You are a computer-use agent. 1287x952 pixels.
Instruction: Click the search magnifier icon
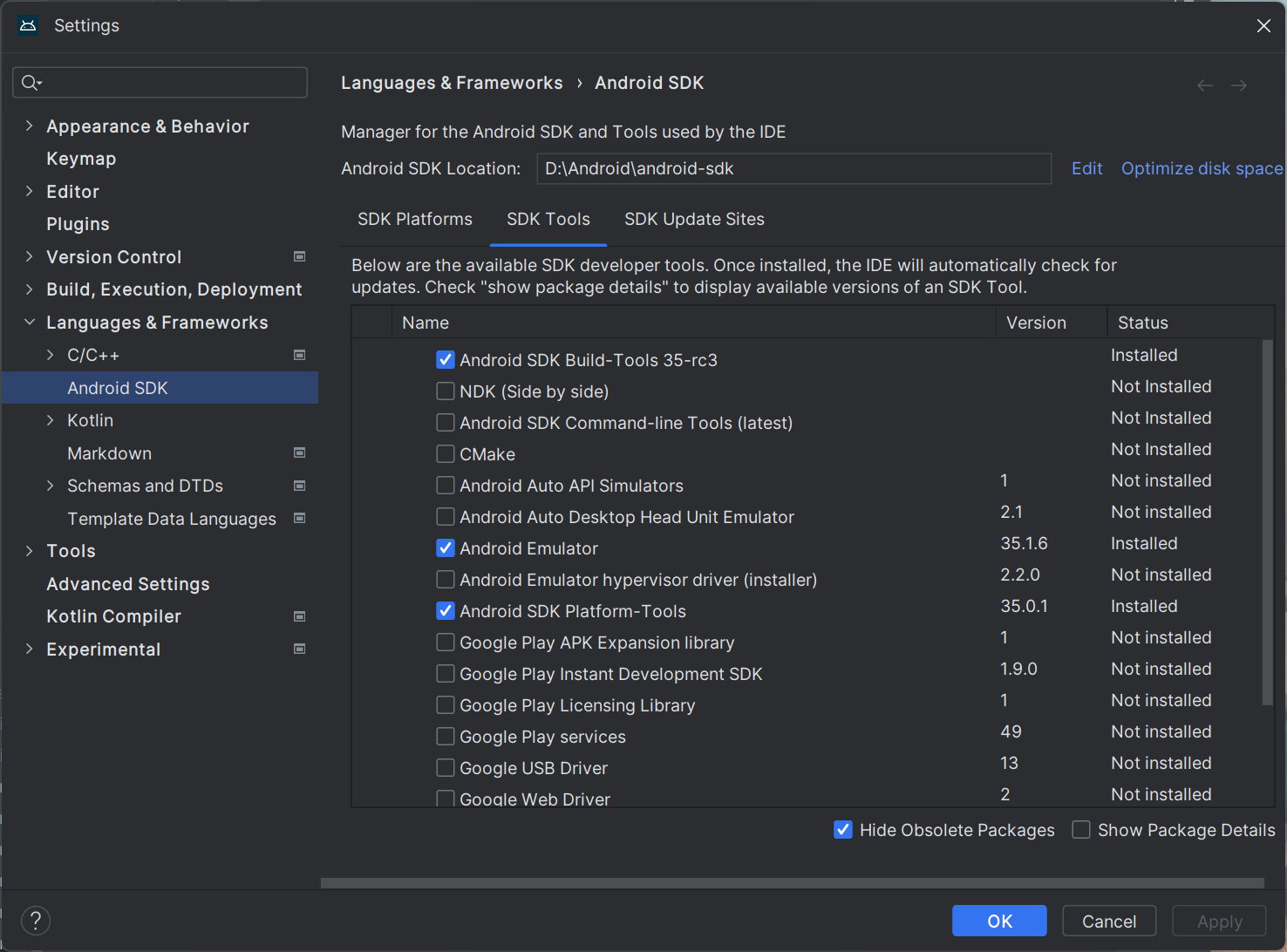[31, 83]
